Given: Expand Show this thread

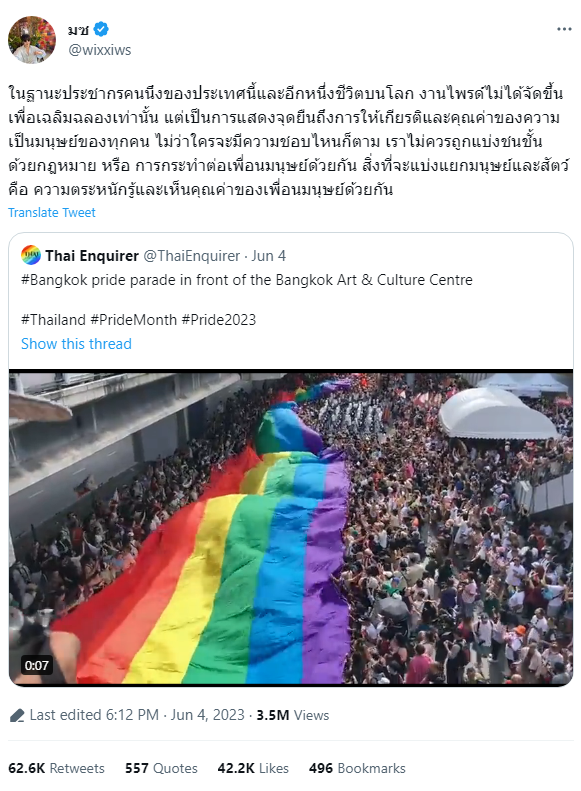Looking at the screenshot, I should point(76,344).
